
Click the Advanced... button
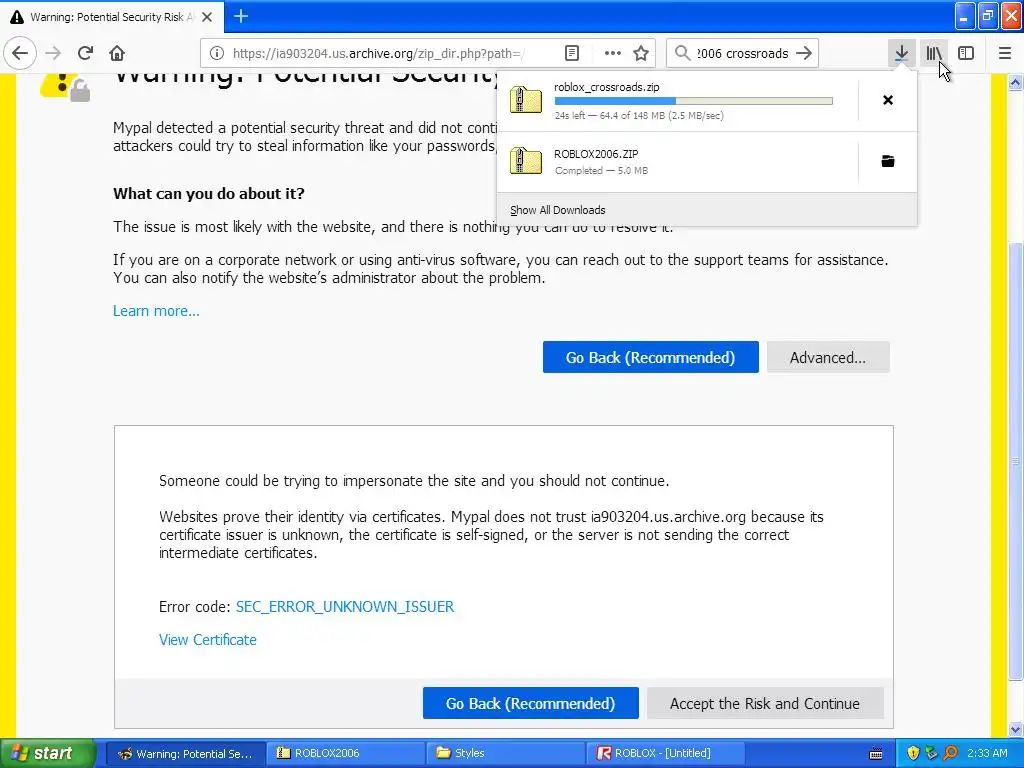828,357
